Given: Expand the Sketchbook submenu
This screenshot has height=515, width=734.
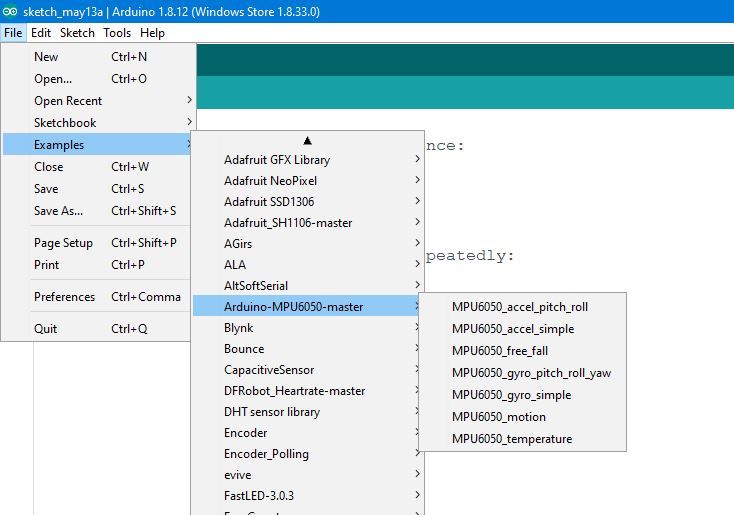Looking at the screenshot, I should pos(98,123).
